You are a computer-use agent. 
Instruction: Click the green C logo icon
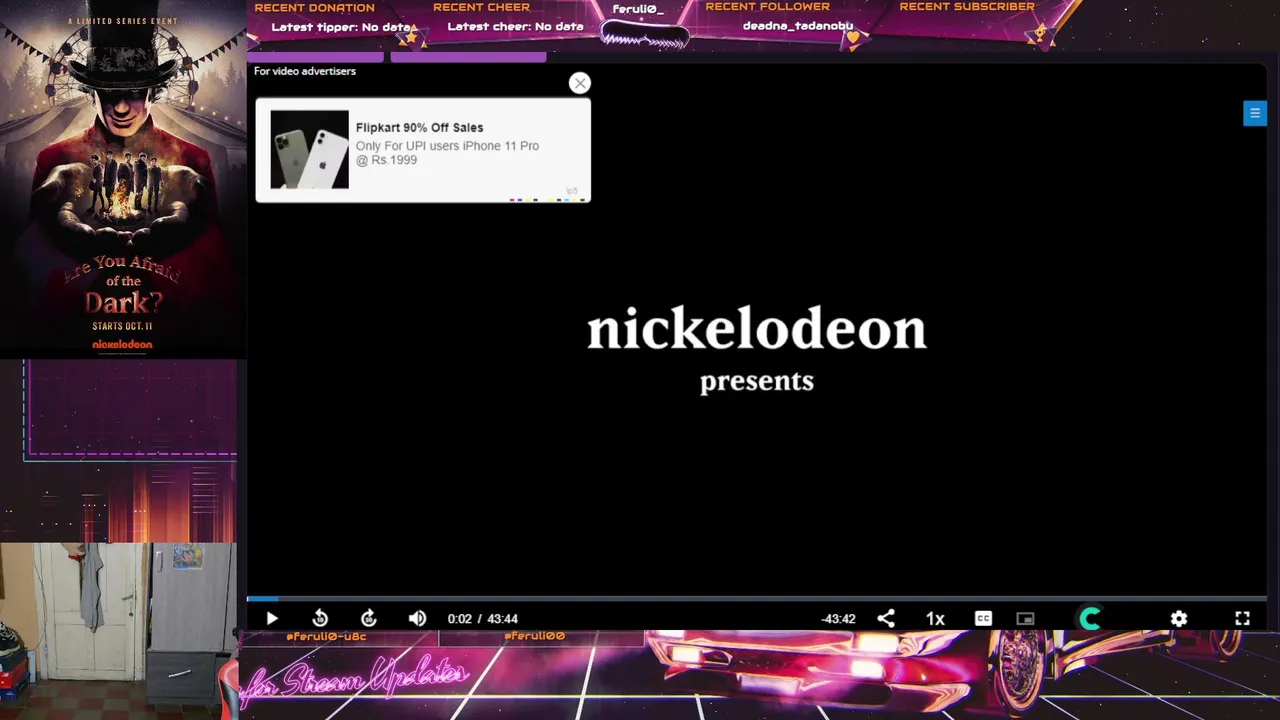tap(1091, 619)
